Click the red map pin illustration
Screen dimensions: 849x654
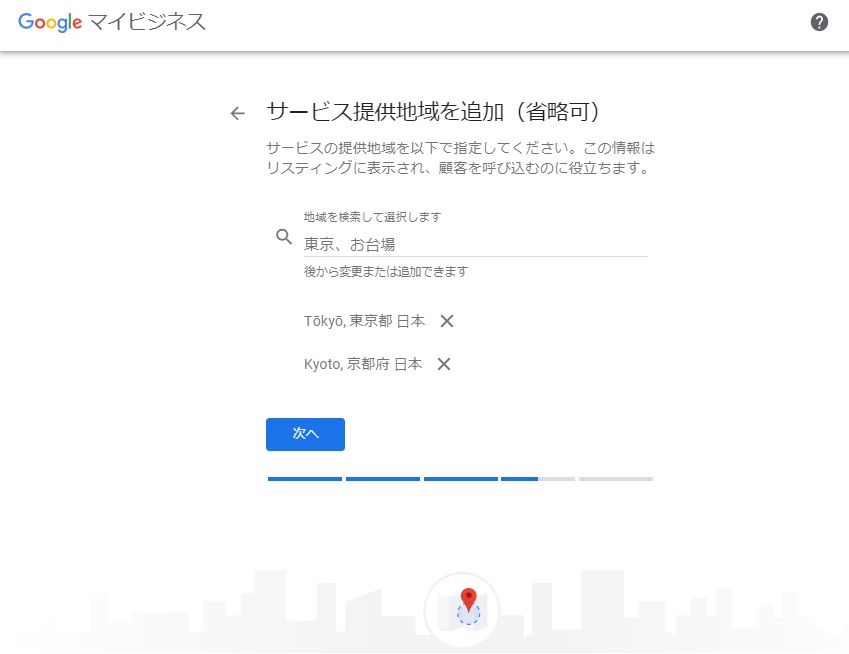click(x=467, y=603)
